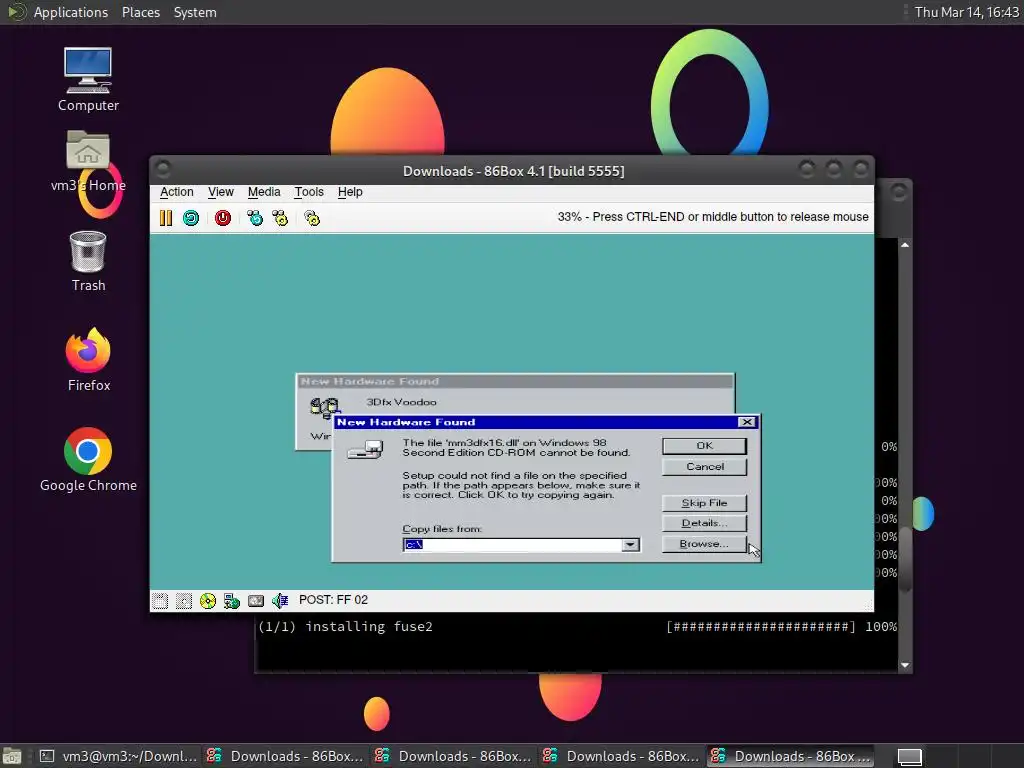Switch to vm3@vm3 terminal taskbar item
This screenshot has width=1024, height=768.
118,756
